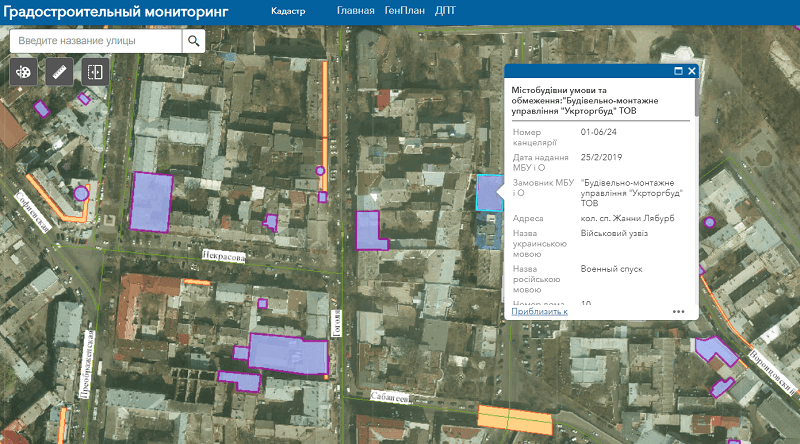This screenshot has height=444, width=800.
Task: Click the кол. сп. Жанни Лябурб address
Action: point(628,218)
